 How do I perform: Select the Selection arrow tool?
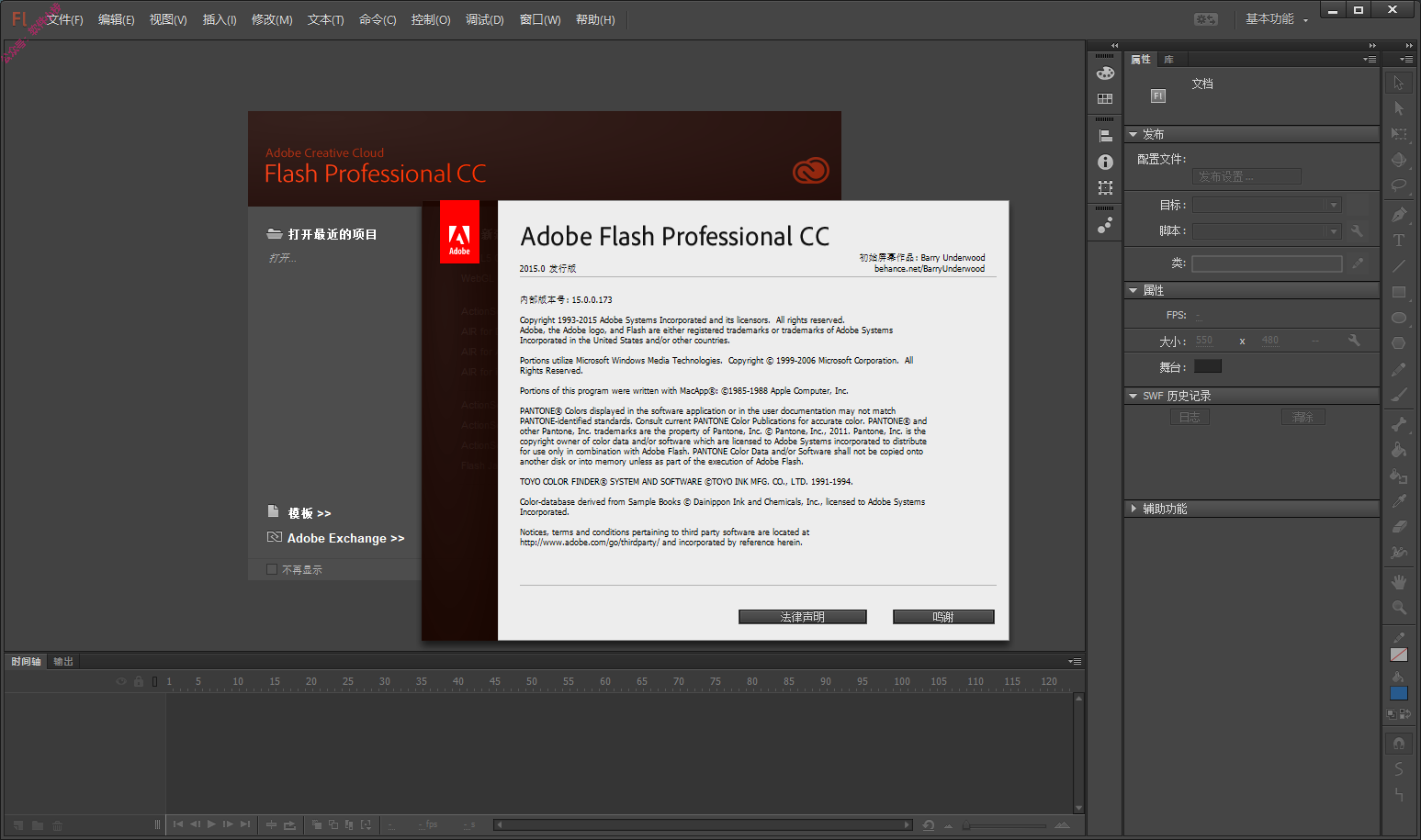[1398, 83]
